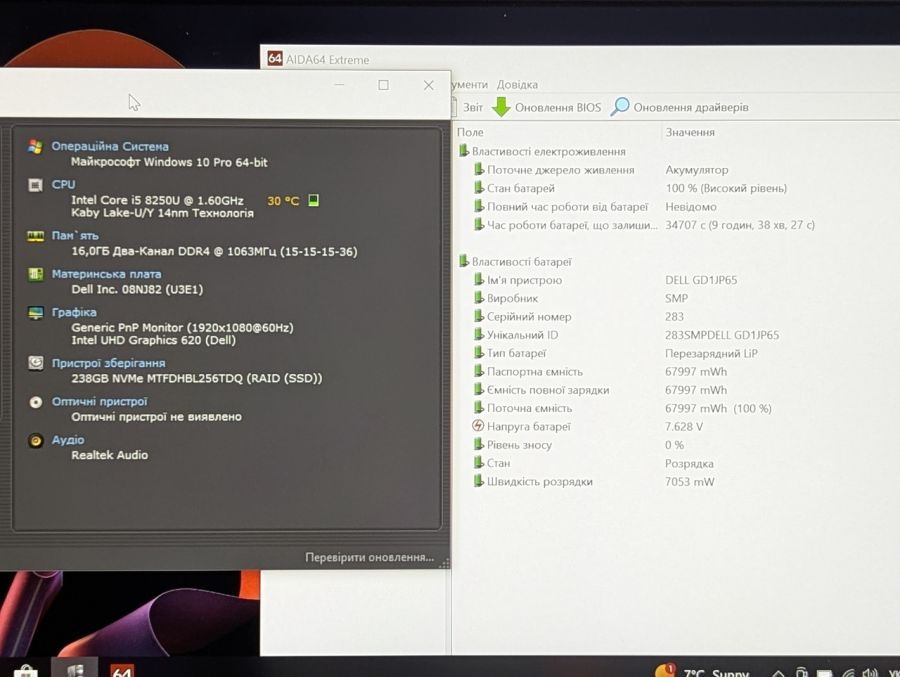This screenshot has width=900, height=677.
Task: Minimize the Speccy window
Action: pyautogui.click(x=339, y=85)
